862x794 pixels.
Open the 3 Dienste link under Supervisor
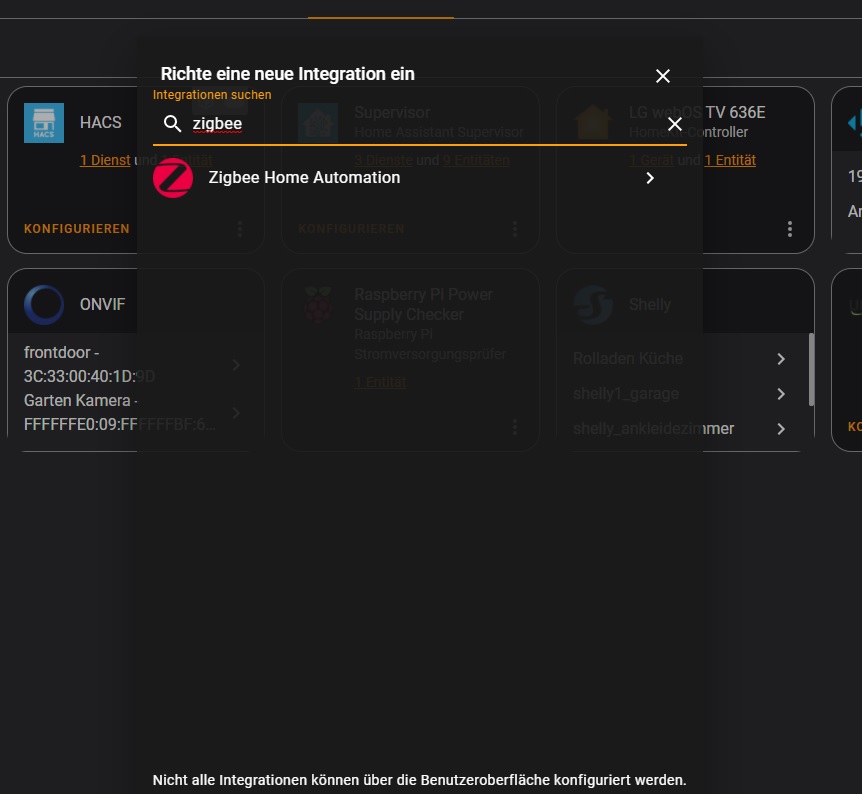click(383, 160)
